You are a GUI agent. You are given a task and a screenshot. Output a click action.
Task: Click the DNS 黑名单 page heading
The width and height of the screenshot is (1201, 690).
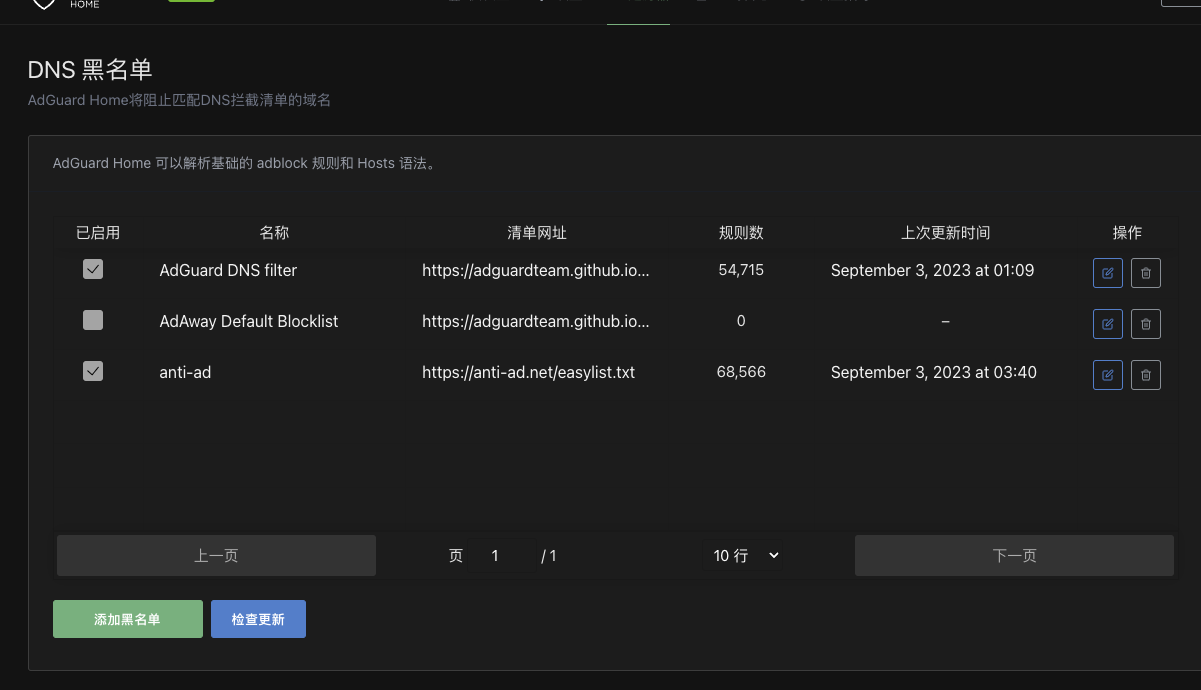point(90,69)
